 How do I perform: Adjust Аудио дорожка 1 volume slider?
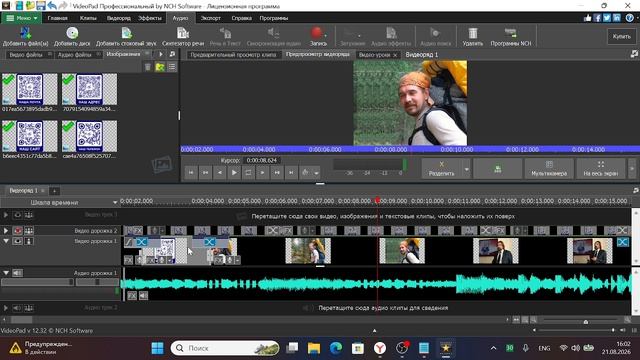tap(37, 282)
